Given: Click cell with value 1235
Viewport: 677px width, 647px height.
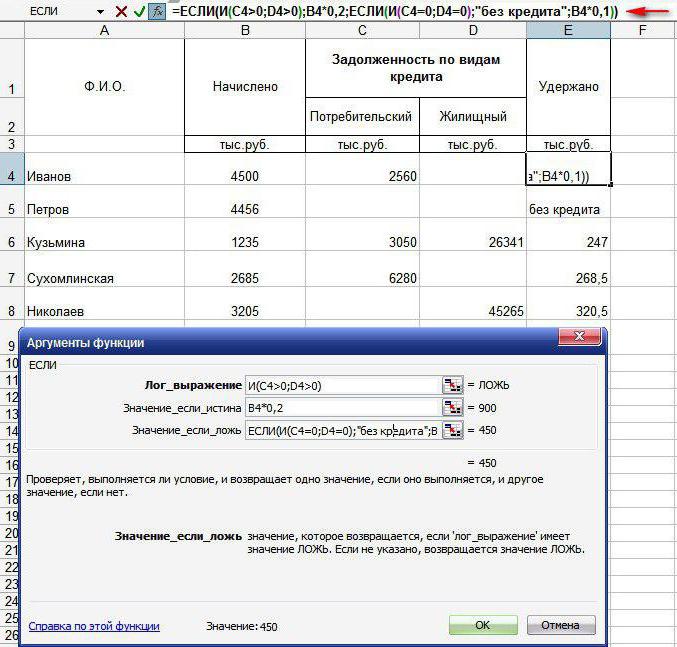Looking at the screenshot, I should click(x=245, y=234).
